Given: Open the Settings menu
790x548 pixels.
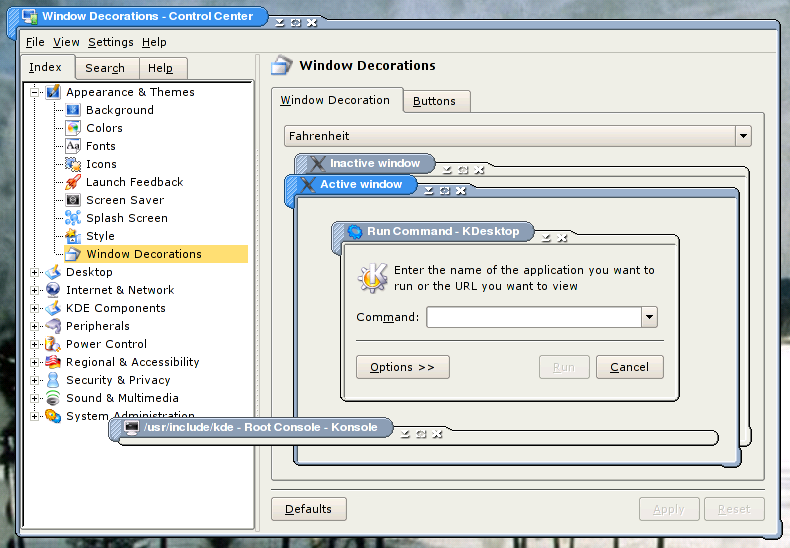Looking at the screenshot, I should [x=111, y=42].
